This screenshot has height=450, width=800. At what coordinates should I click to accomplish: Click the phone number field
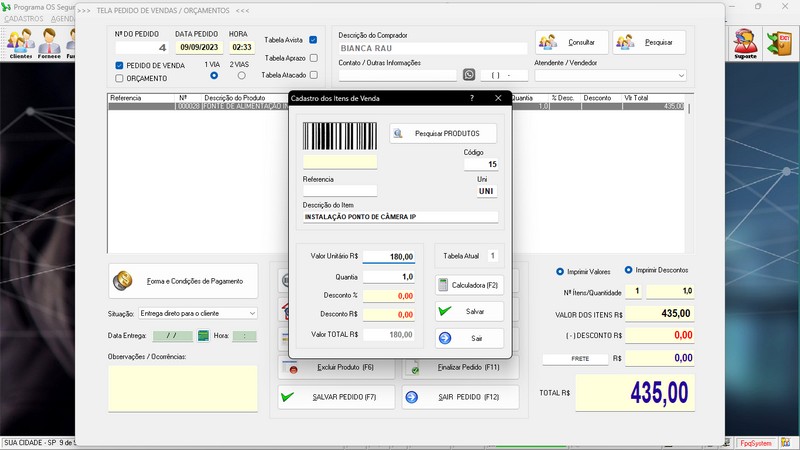[x=504, y=75]
